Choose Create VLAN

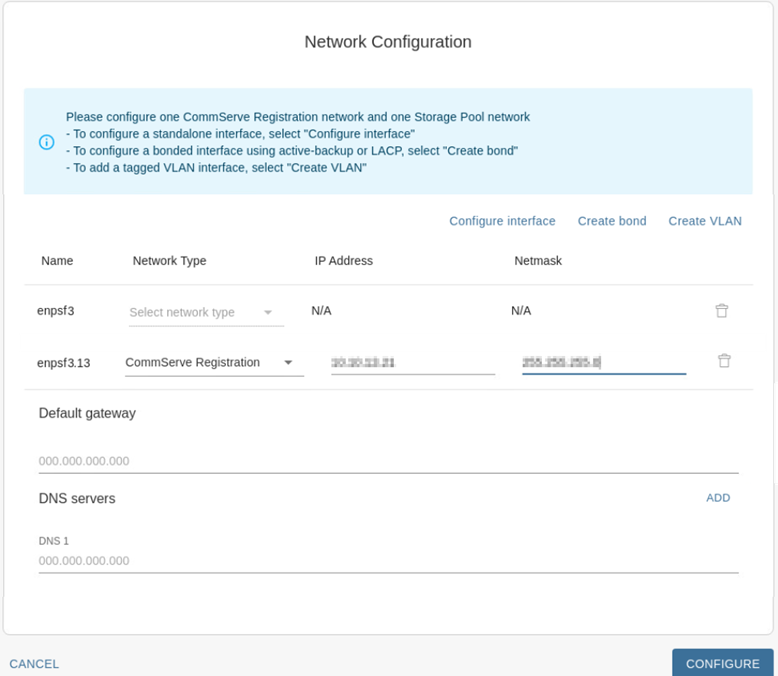pos(705,221)
